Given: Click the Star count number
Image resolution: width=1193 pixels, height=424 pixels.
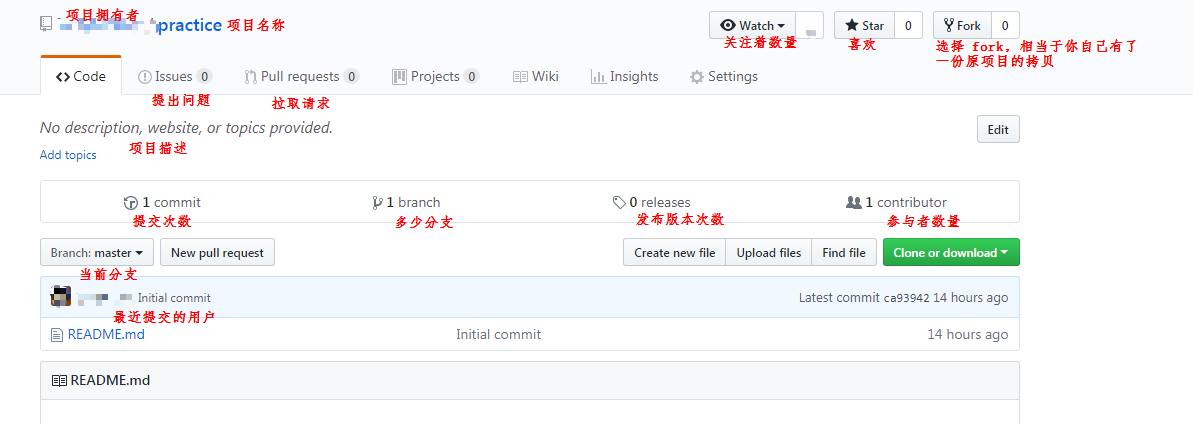Looking at the screenshot, I should [908, 25].
